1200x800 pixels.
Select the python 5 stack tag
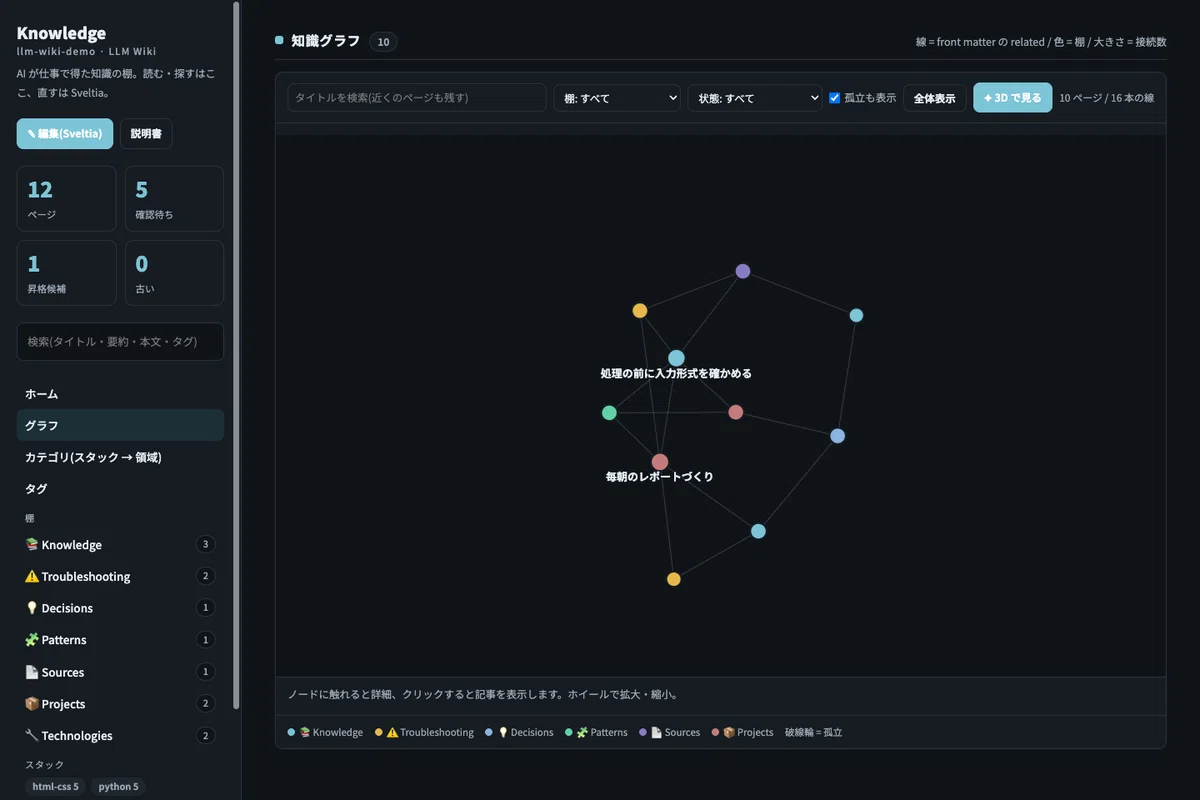[x=117, y=786]
